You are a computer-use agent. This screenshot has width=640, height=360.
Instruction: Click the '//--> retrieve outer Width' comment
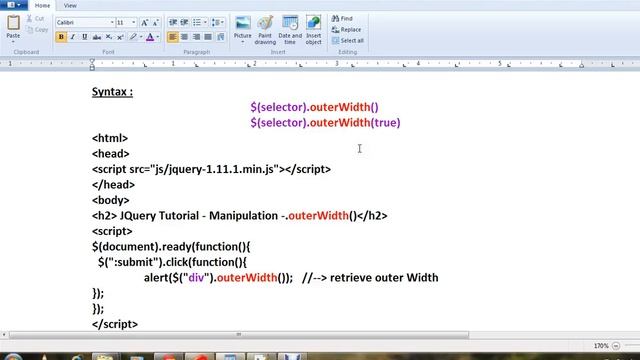pos(370,278)
